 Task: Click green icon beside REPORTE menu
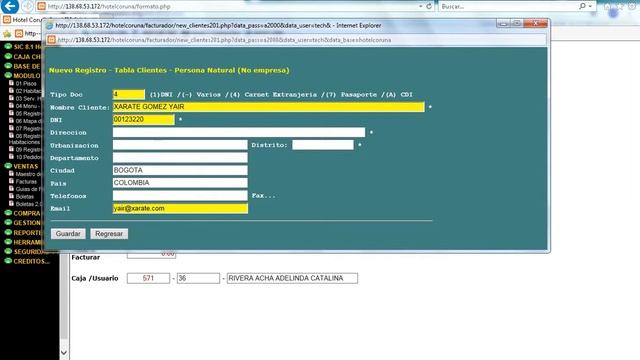pos(8,232)
